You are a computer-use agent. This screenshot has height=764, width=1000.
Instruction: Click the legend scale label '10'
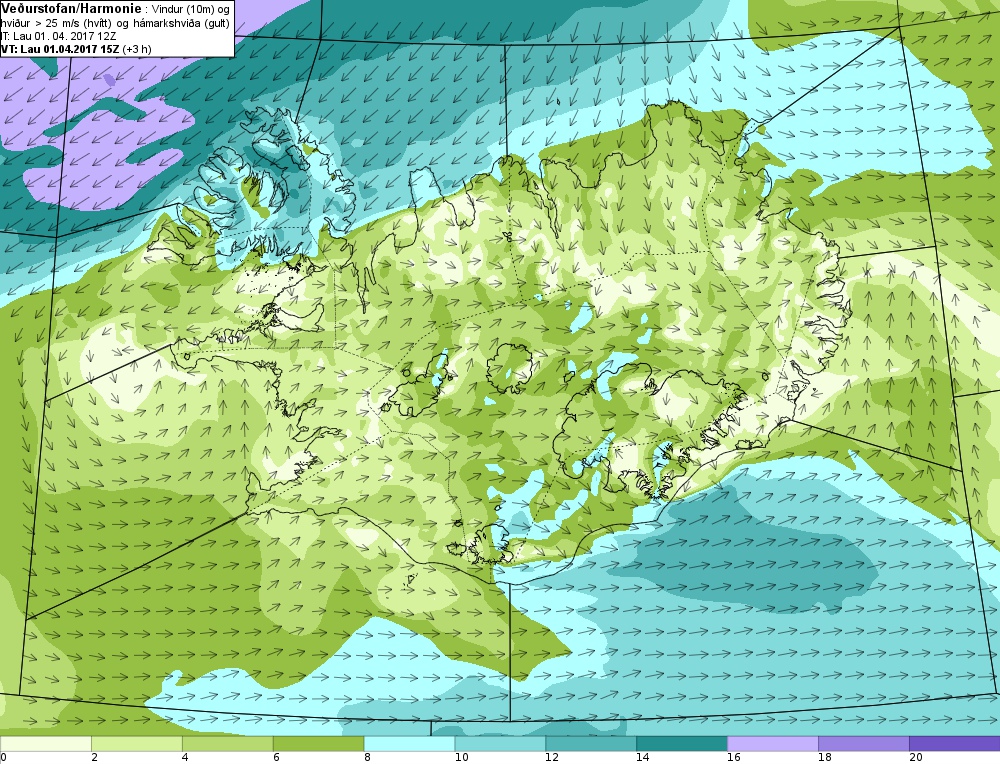(x=462, y=757)
